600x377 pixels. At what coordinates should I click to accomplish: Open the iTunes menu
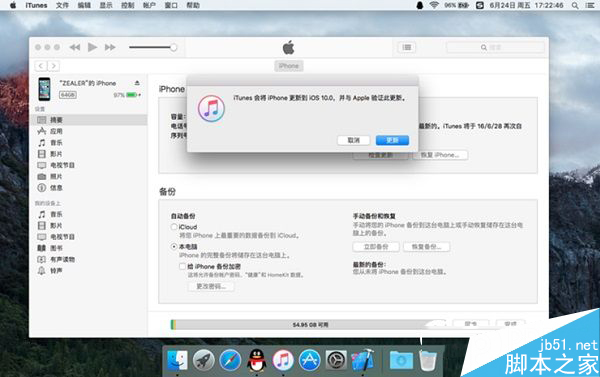36,5
